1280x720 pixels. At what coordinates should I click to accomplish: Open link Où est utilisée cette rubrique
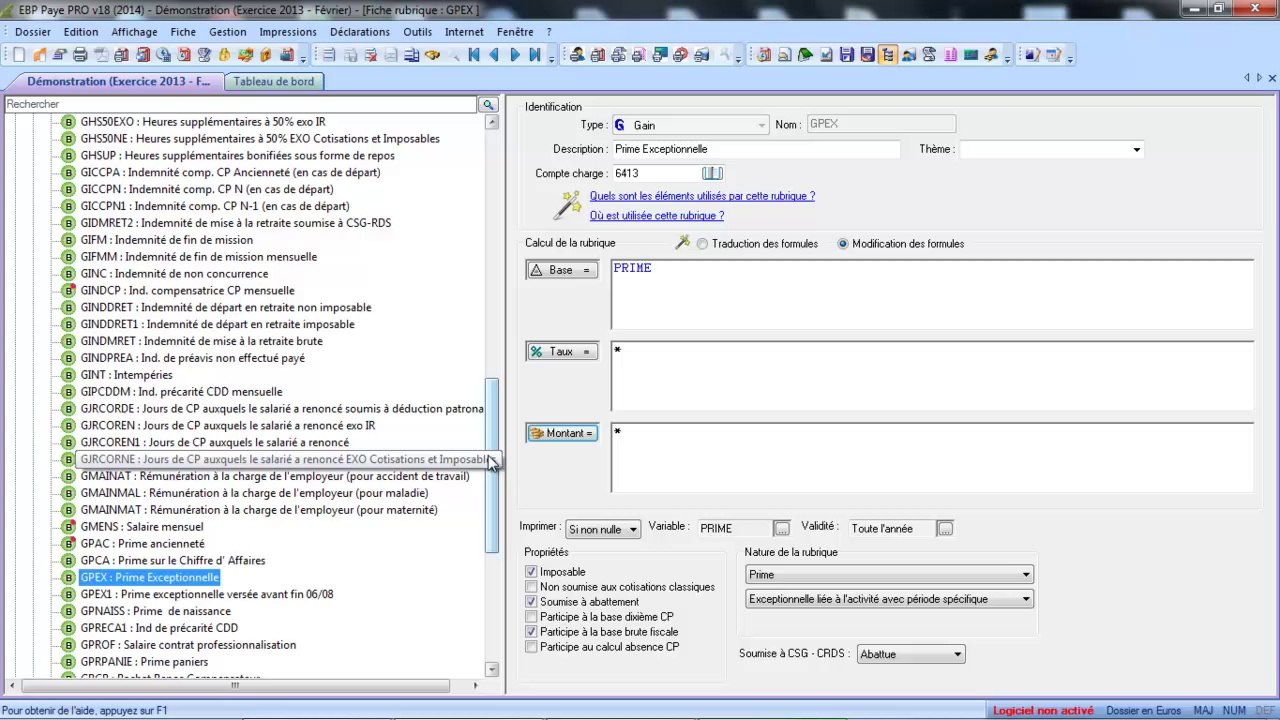point(657,216)
